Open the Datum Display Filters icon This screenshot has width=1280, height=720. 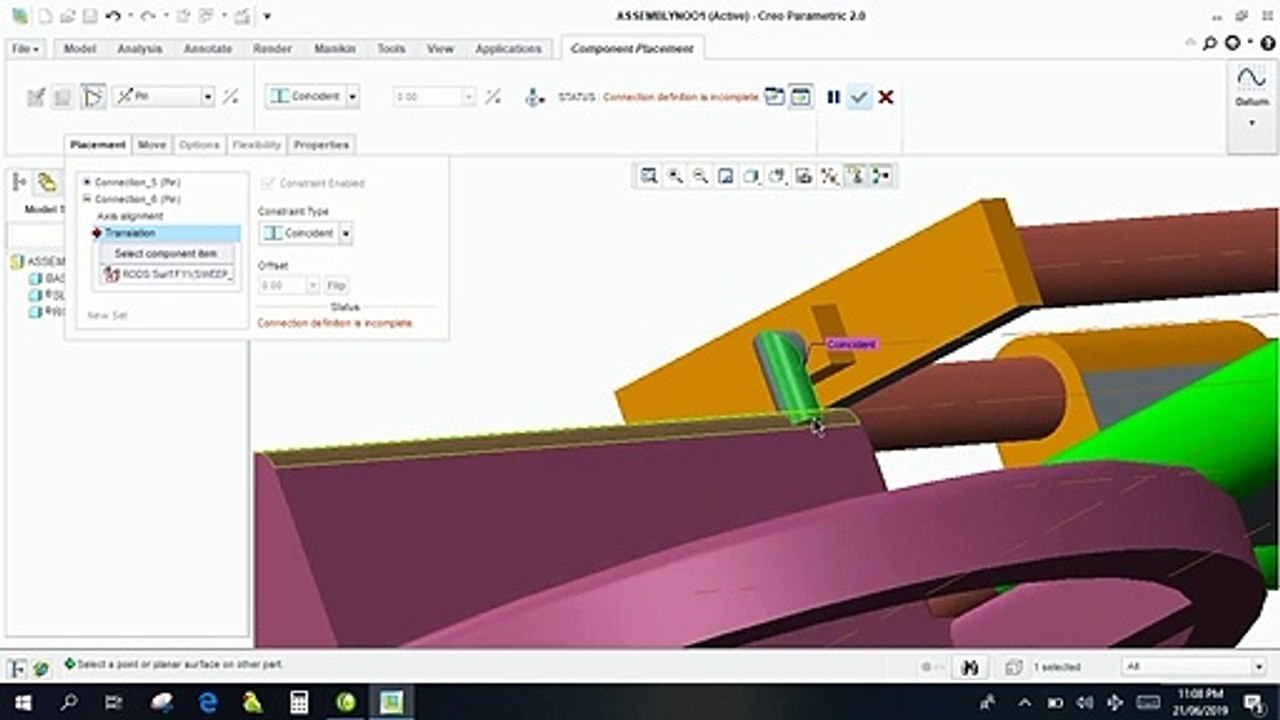coord(829,176)
